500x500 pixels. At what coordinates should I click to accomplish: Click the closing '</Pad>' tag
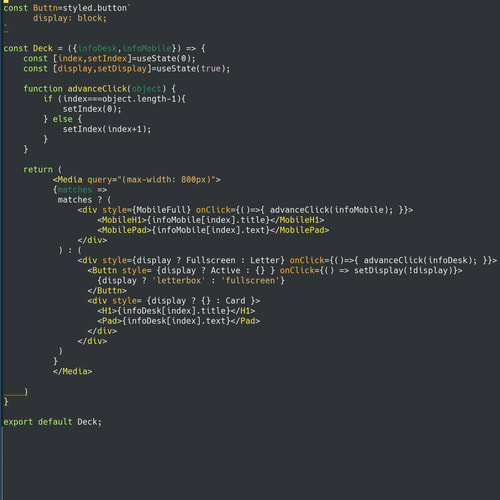pyautogui.click(x=245, y=321)
